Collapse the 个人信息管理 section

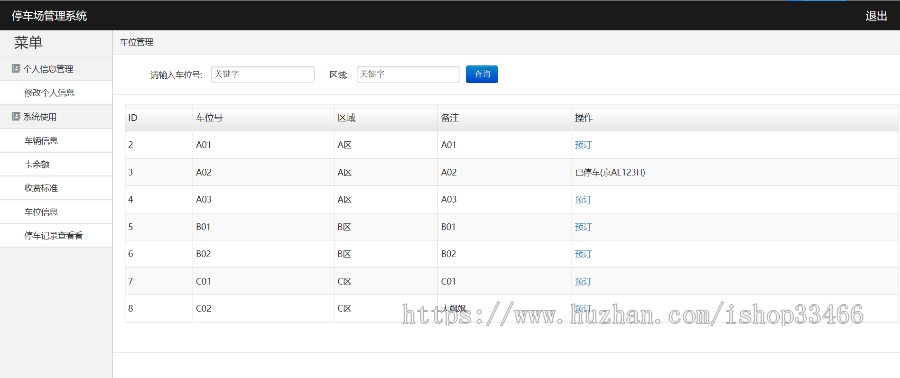coord(56,69)
